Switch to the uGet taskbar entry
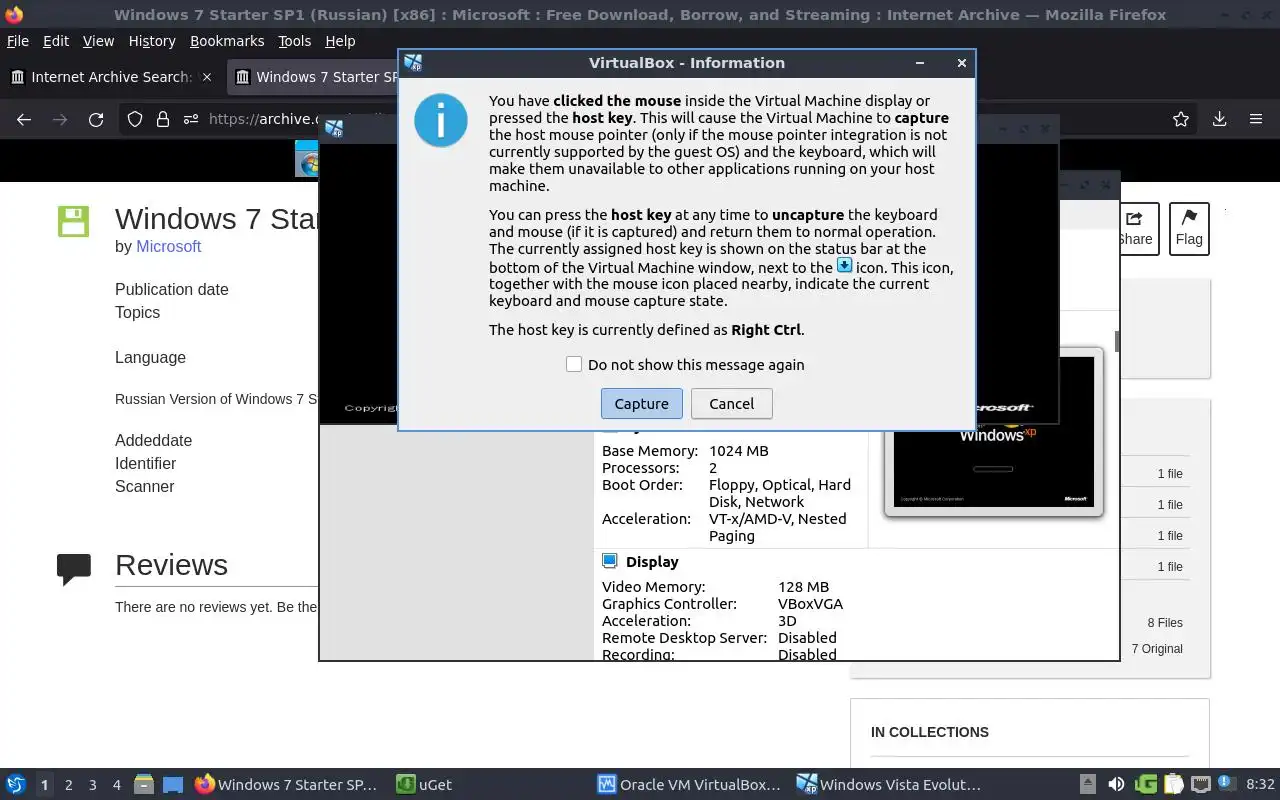The height and width of the screenshot is (800, 1280). (424, 785)
